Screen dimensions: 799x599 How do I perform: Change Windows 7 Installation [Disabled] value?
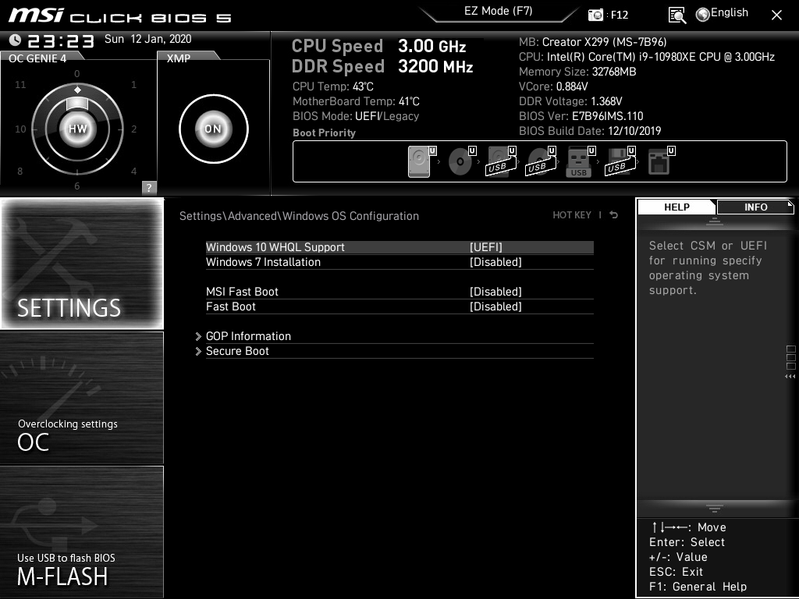pos(495,262)
